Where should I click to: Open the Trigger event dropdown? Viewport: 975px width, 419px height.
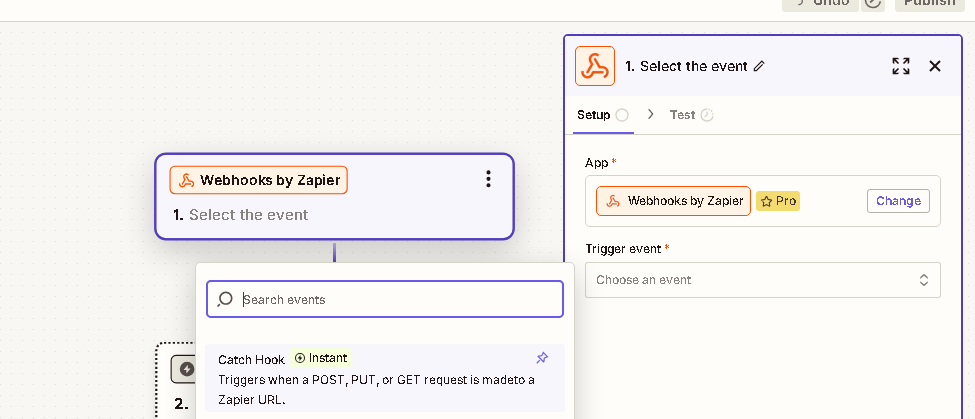tap(762, 280)
